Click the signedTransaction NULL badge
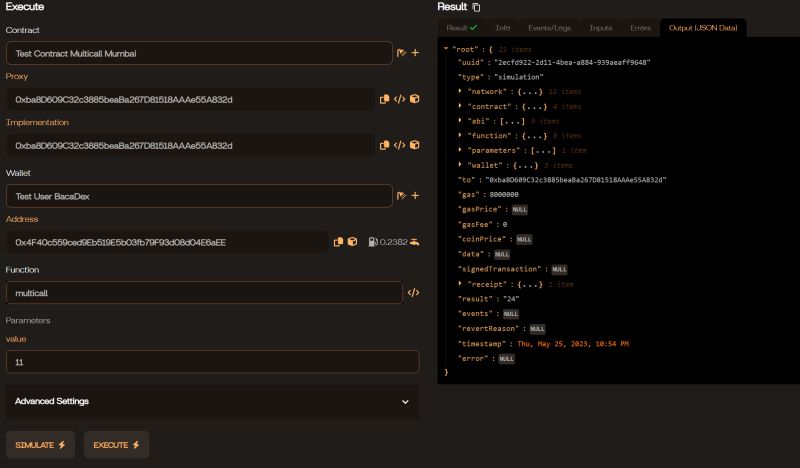 pyautogui.click(x=559, y=269)
